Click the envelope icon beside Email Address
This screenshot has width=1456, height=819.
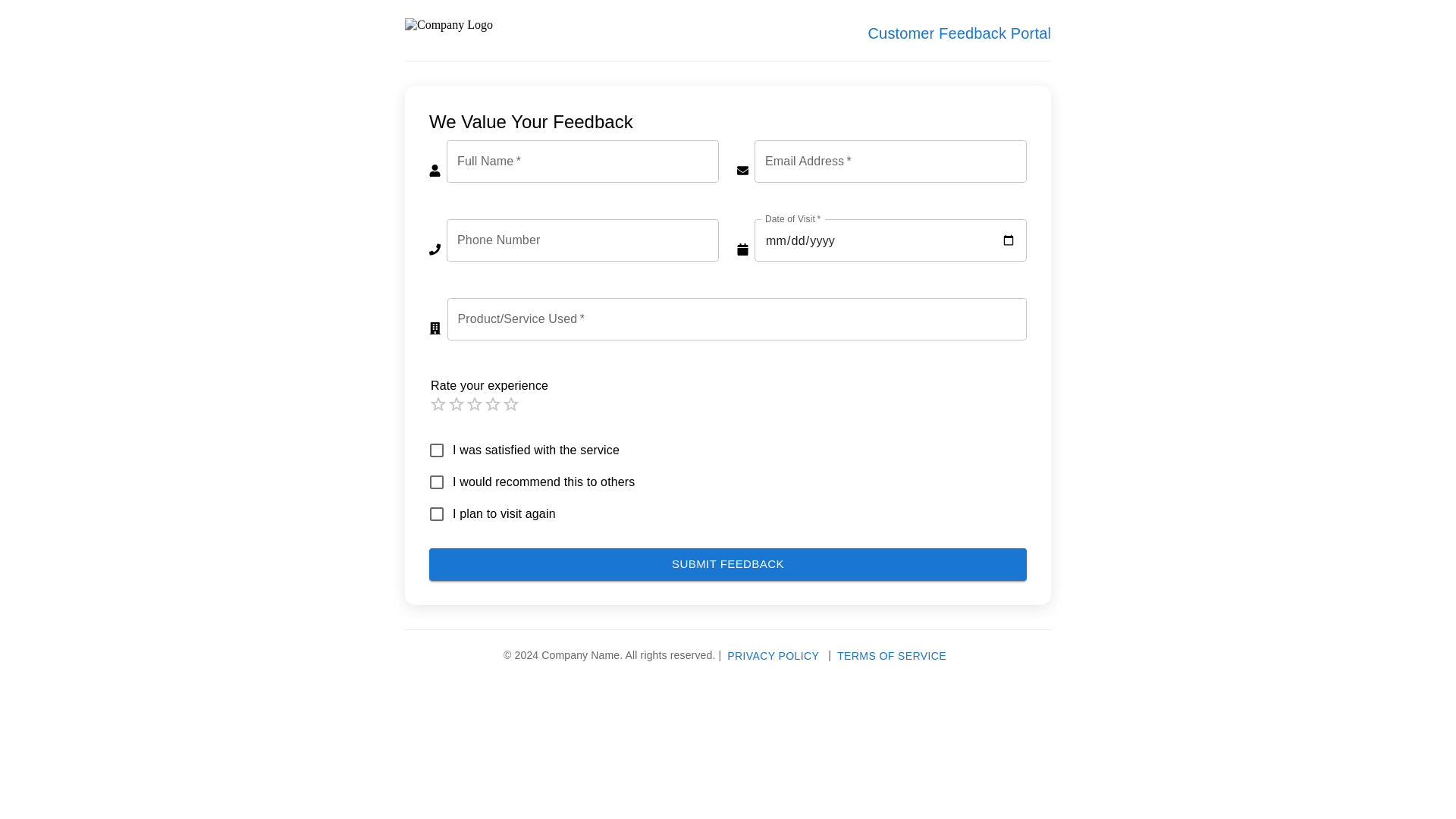click(x=742, y=171)
